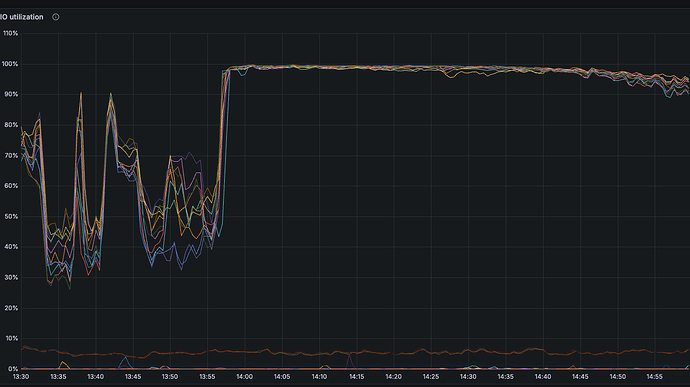Select the 10% y-axis label
The height and width of the screenshot is (387, 690).
11,339
